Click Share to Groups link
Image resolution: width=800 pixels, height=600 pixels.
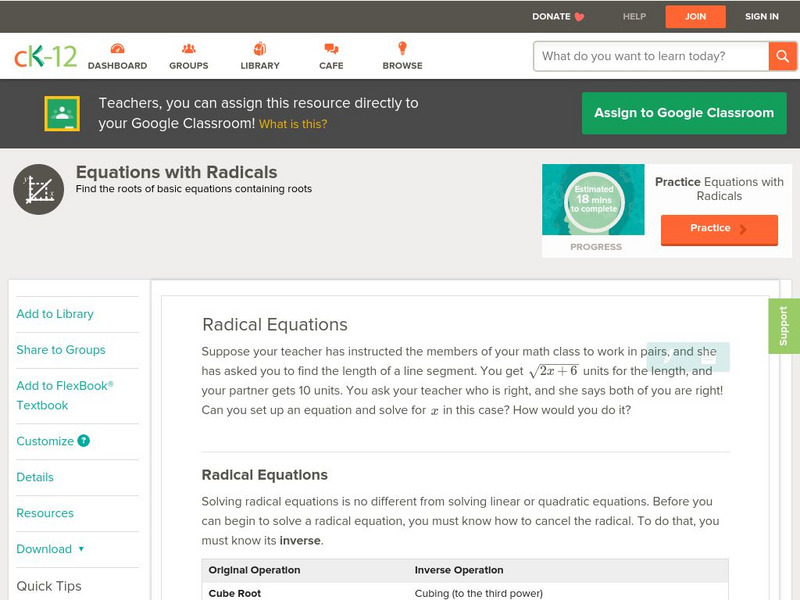61,349
